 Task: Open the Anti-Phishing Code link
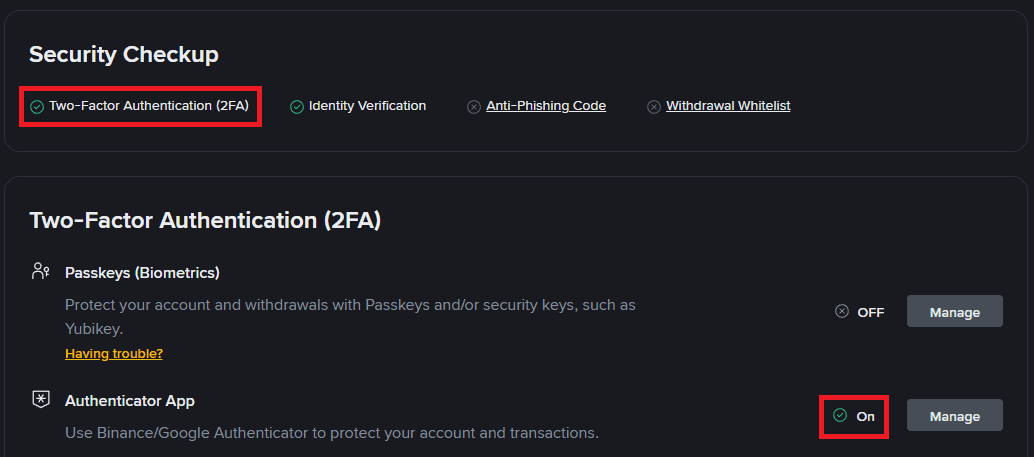(x=546, y=106)
